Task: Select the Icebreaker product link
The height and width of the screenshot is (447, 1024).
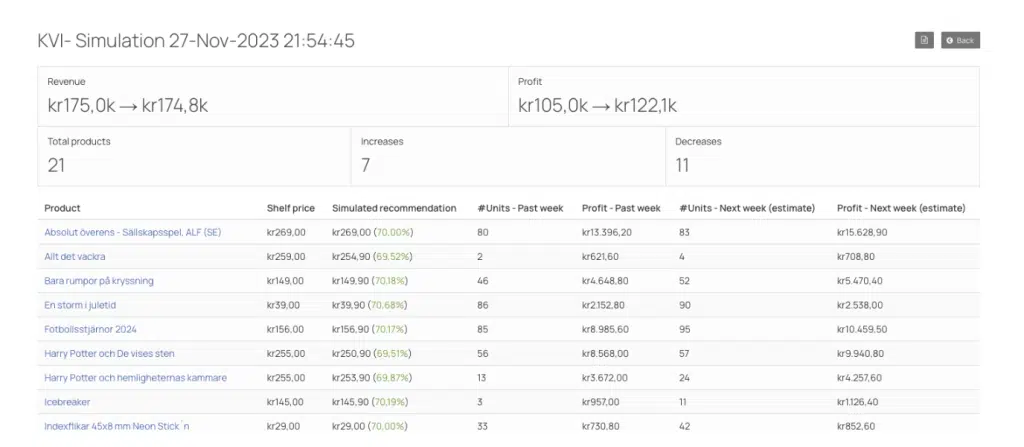Action: pyautogui.click(x=67, y=401)
